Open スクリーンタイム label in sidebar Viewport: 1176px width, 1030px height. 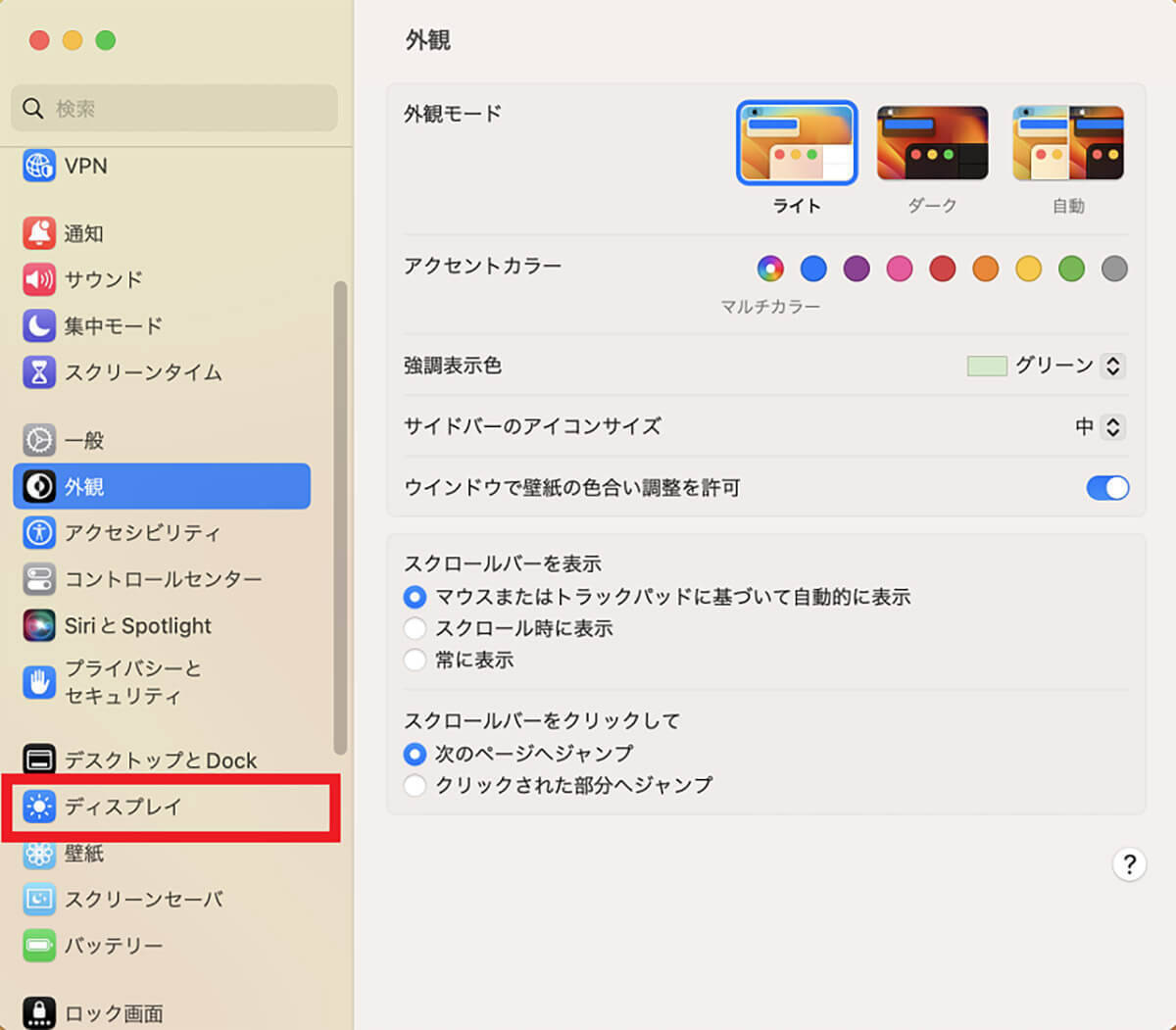[144, 372]
